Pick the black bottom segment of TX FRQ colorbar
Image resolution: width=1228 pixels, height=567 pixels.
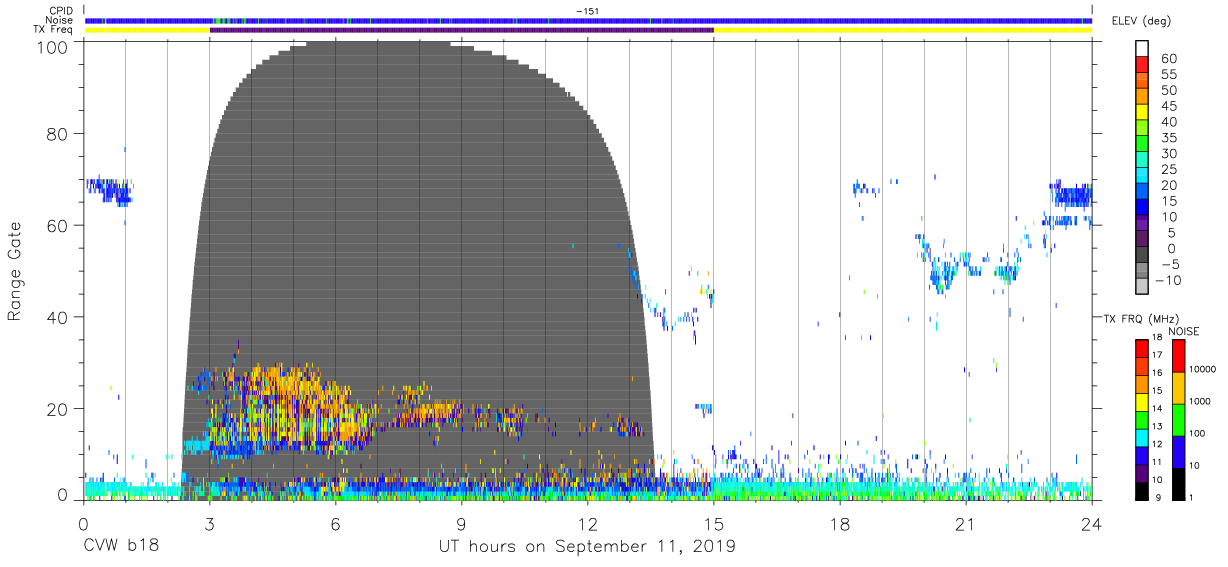1142,490
